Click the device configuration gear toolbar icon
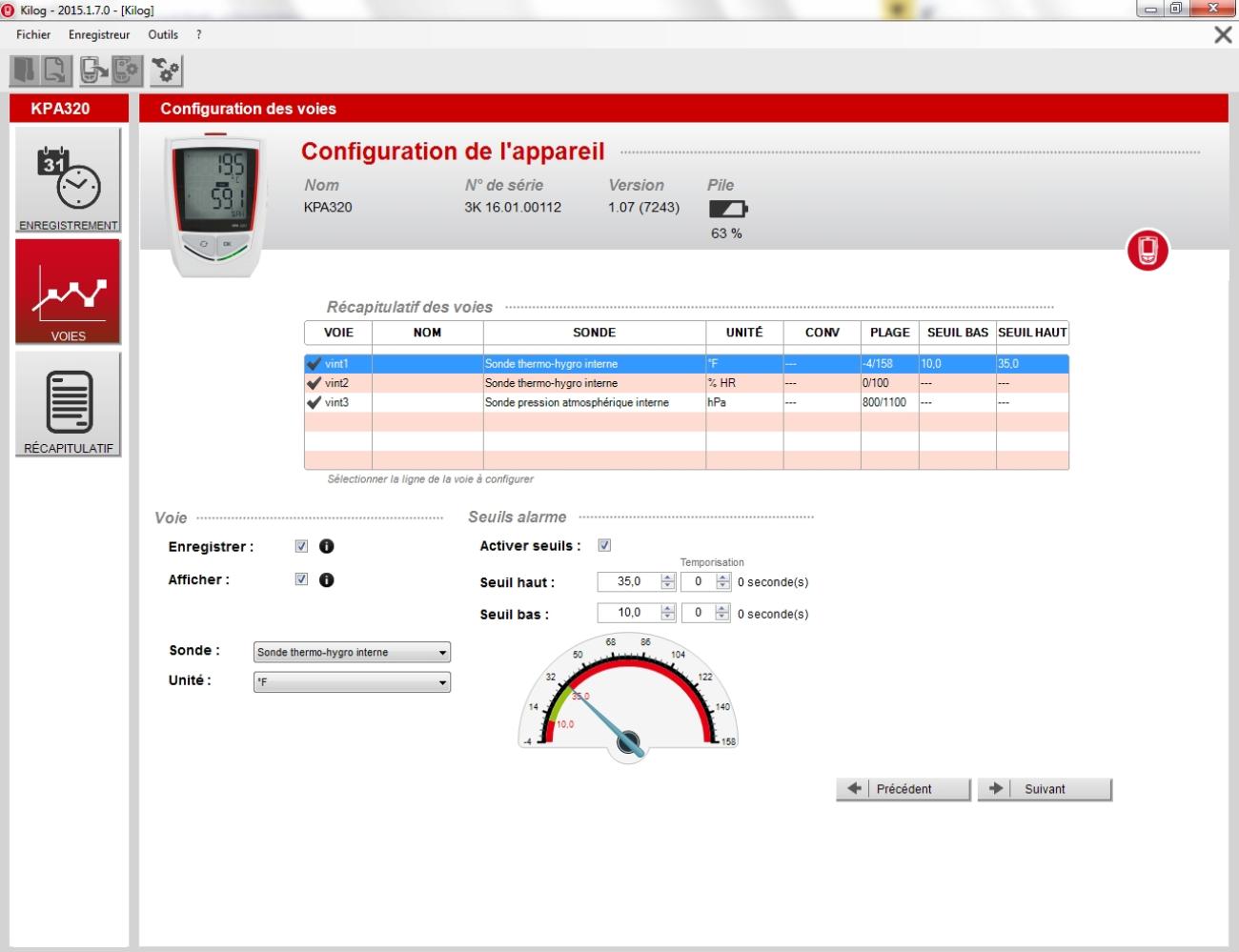The image size is (1239, 952). pyautogui.click(x=126, y=71)
